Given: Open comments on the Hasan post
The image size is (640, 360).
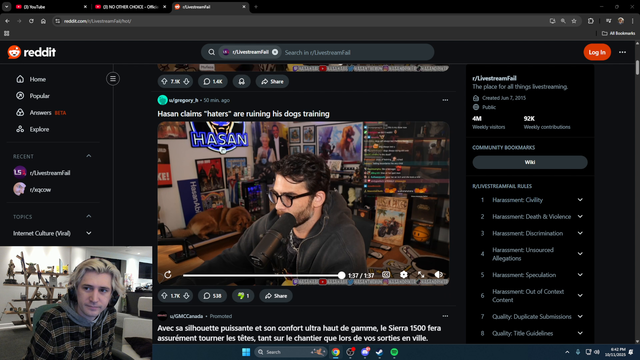Looking at the screenshot, I should coord(212,296).
